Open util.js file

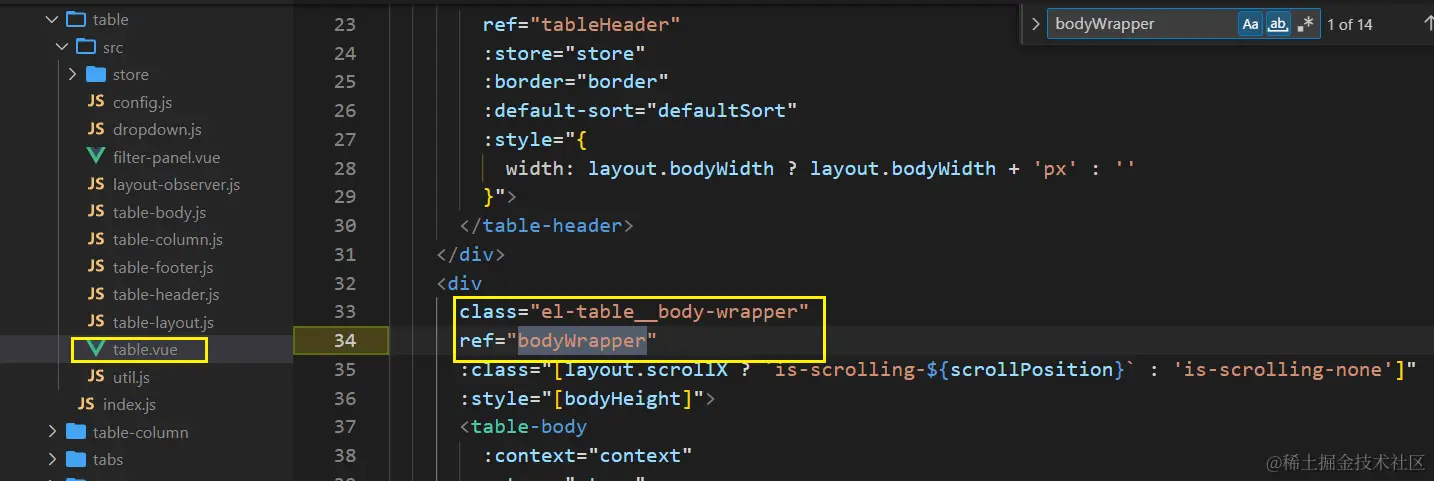click(x=131, y=377)
